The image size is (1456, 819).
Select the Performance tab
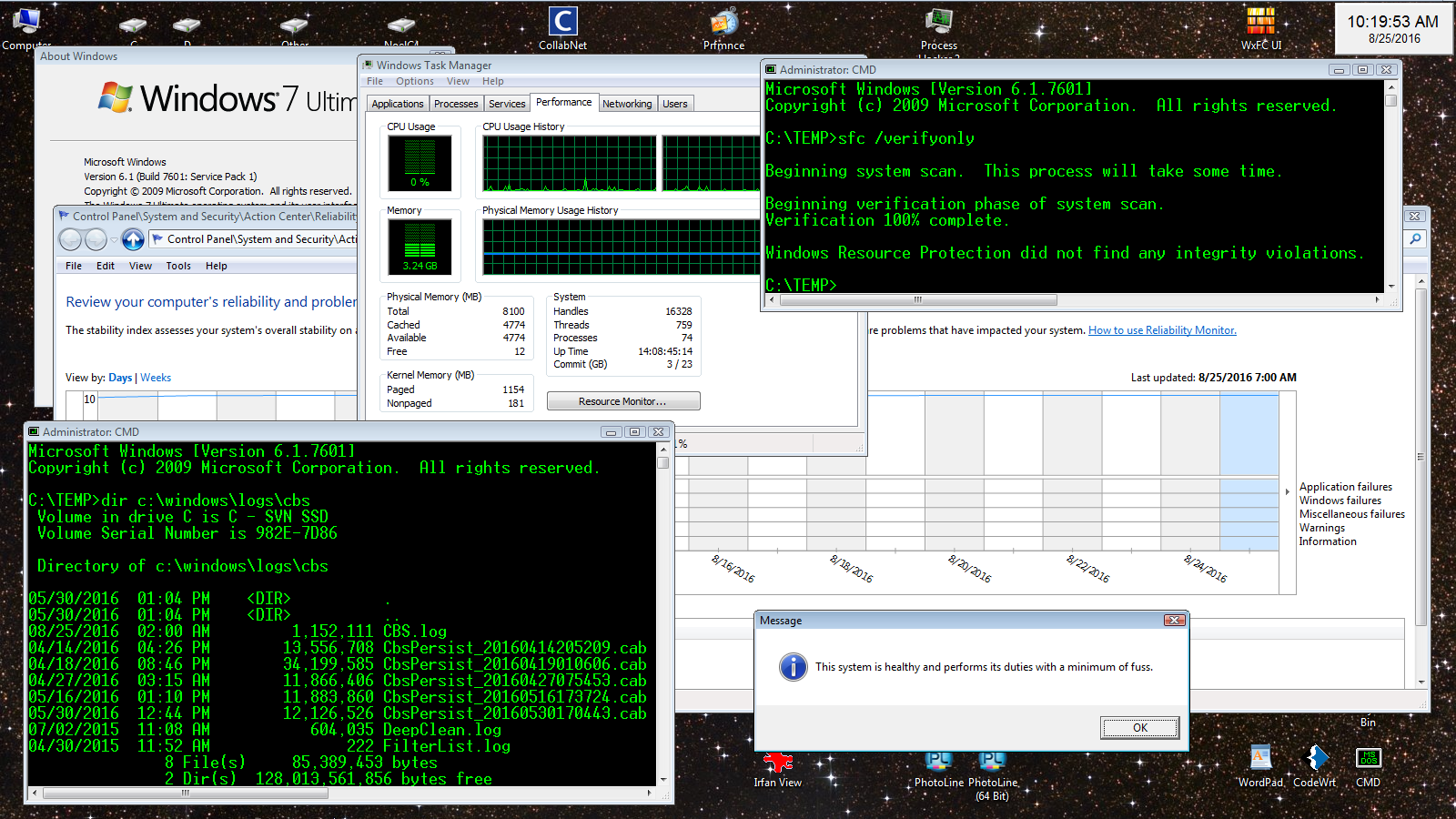563,102
